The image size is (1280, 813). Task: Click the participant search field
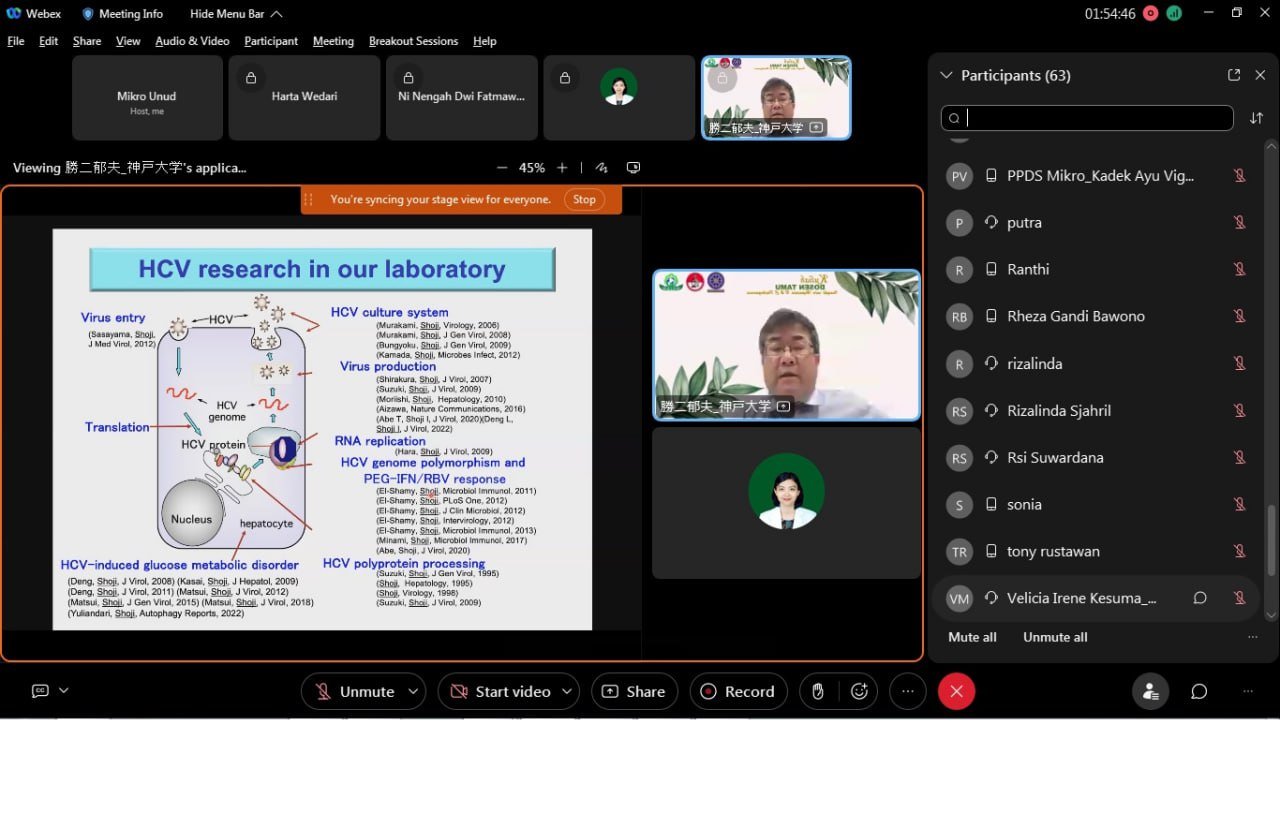click(x=1087, y=118)
